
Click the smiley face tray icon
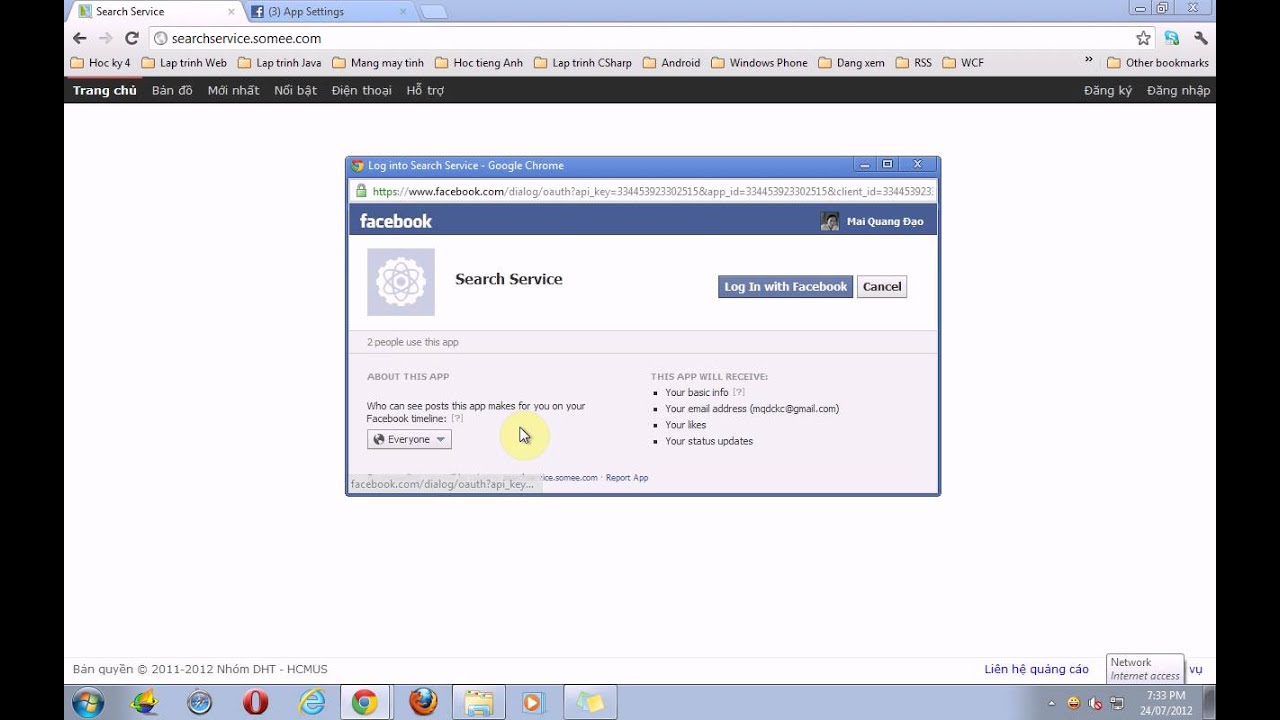(1074, 703)
